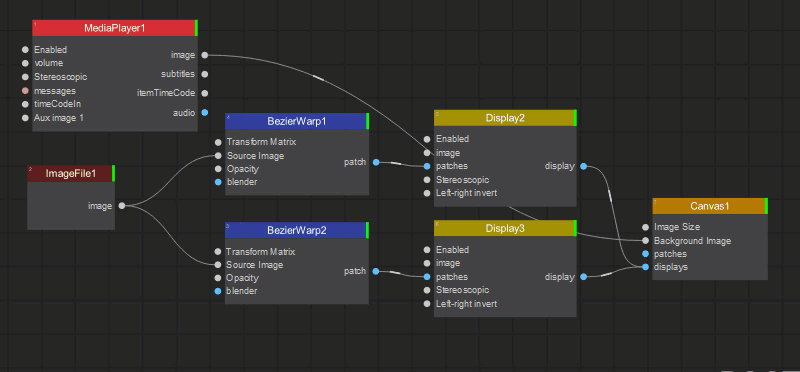This screenshot has height=372, width=800.
Task: Click 'Transform Matrix' label in BezierWarp2
Action: 261,252
